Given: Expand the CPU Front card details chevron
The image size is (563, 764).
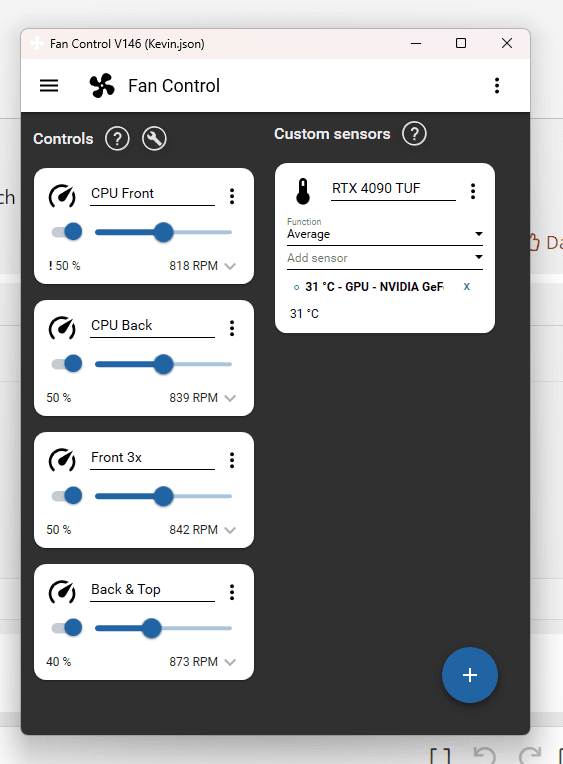Looking at the screenshot, I should pyautogui.click(x=230, y=266).
